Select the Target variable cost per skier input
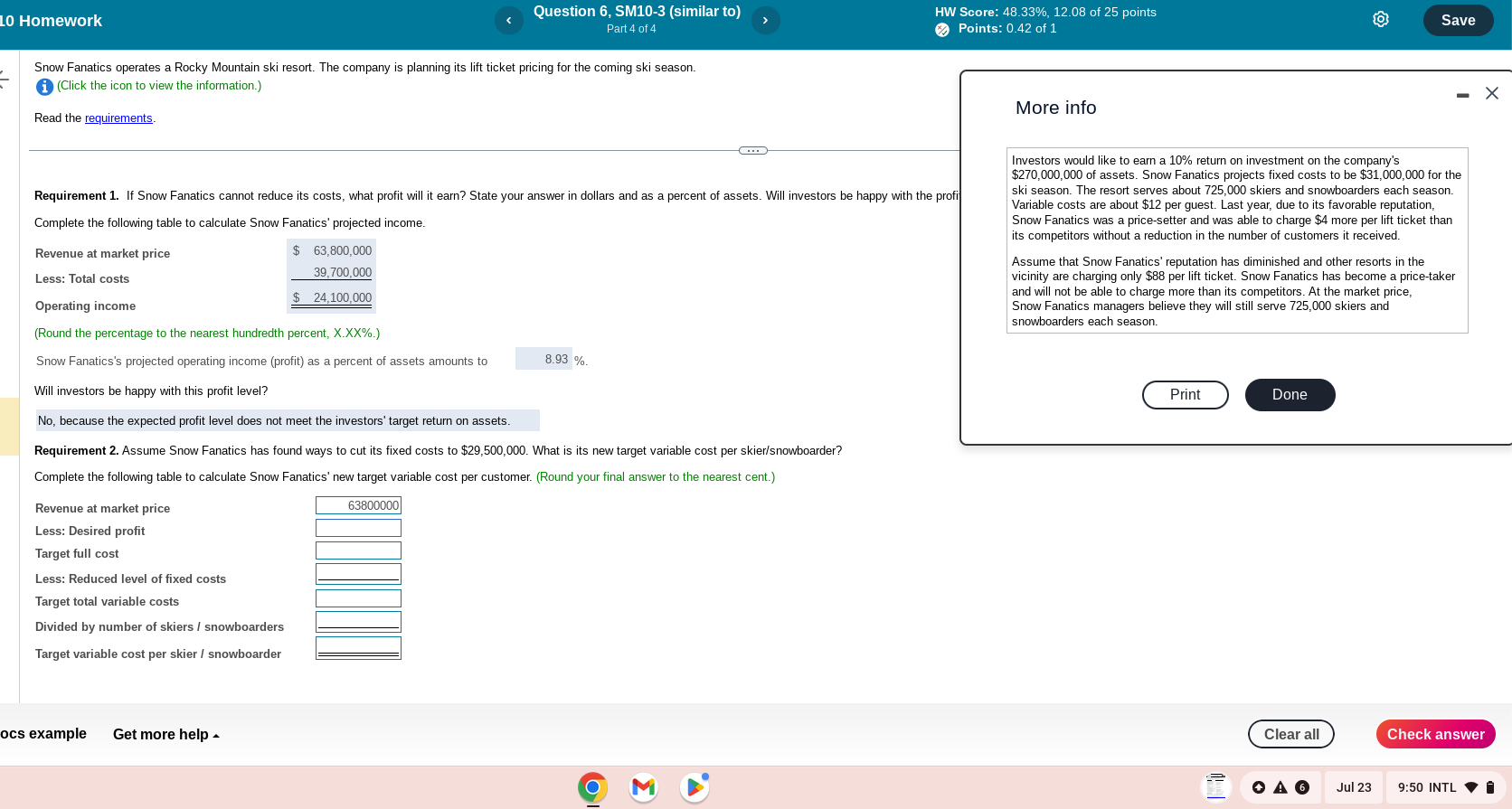 [x=358, y=648]
